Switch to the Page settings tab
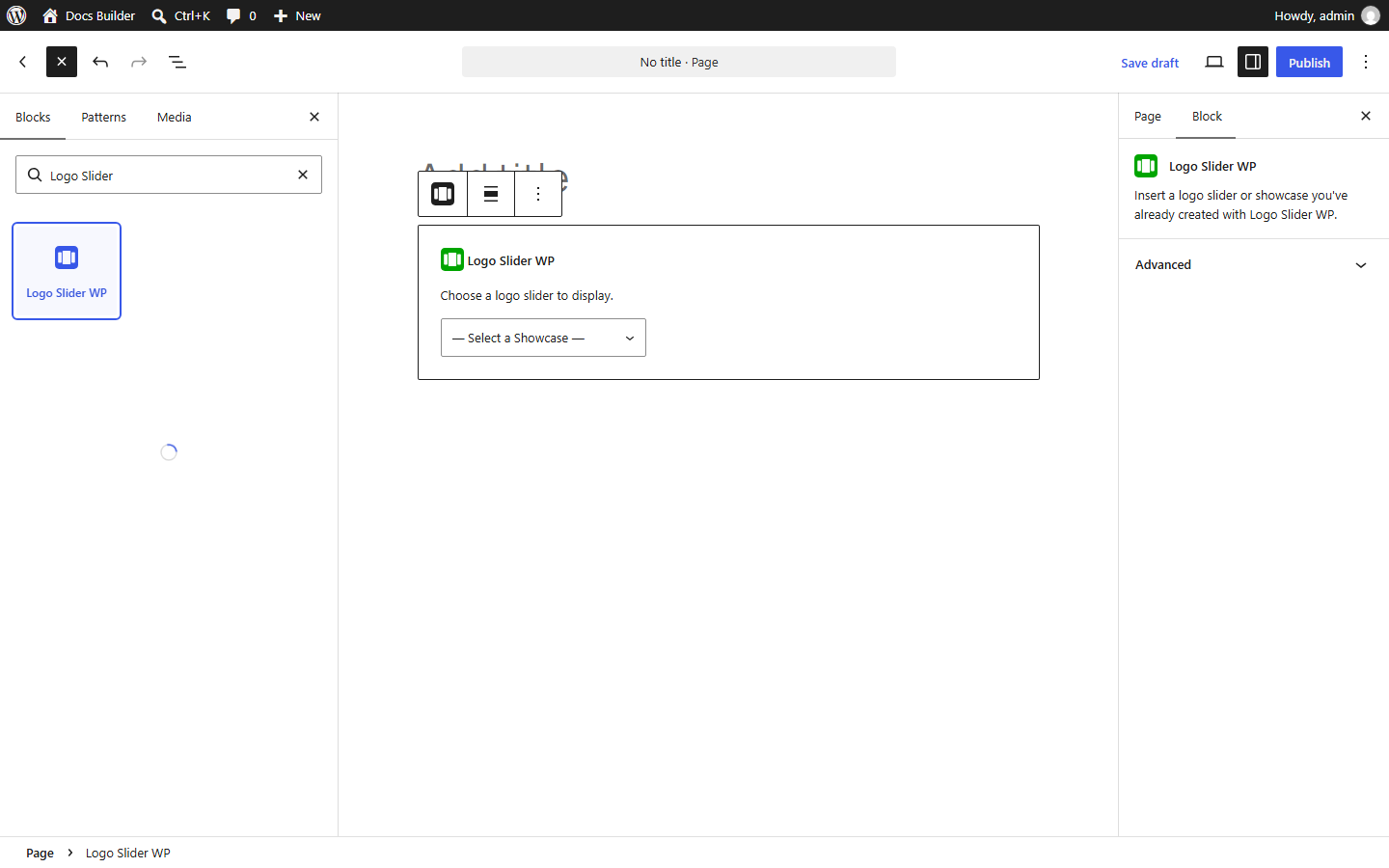 click(x=1148, y=117)
